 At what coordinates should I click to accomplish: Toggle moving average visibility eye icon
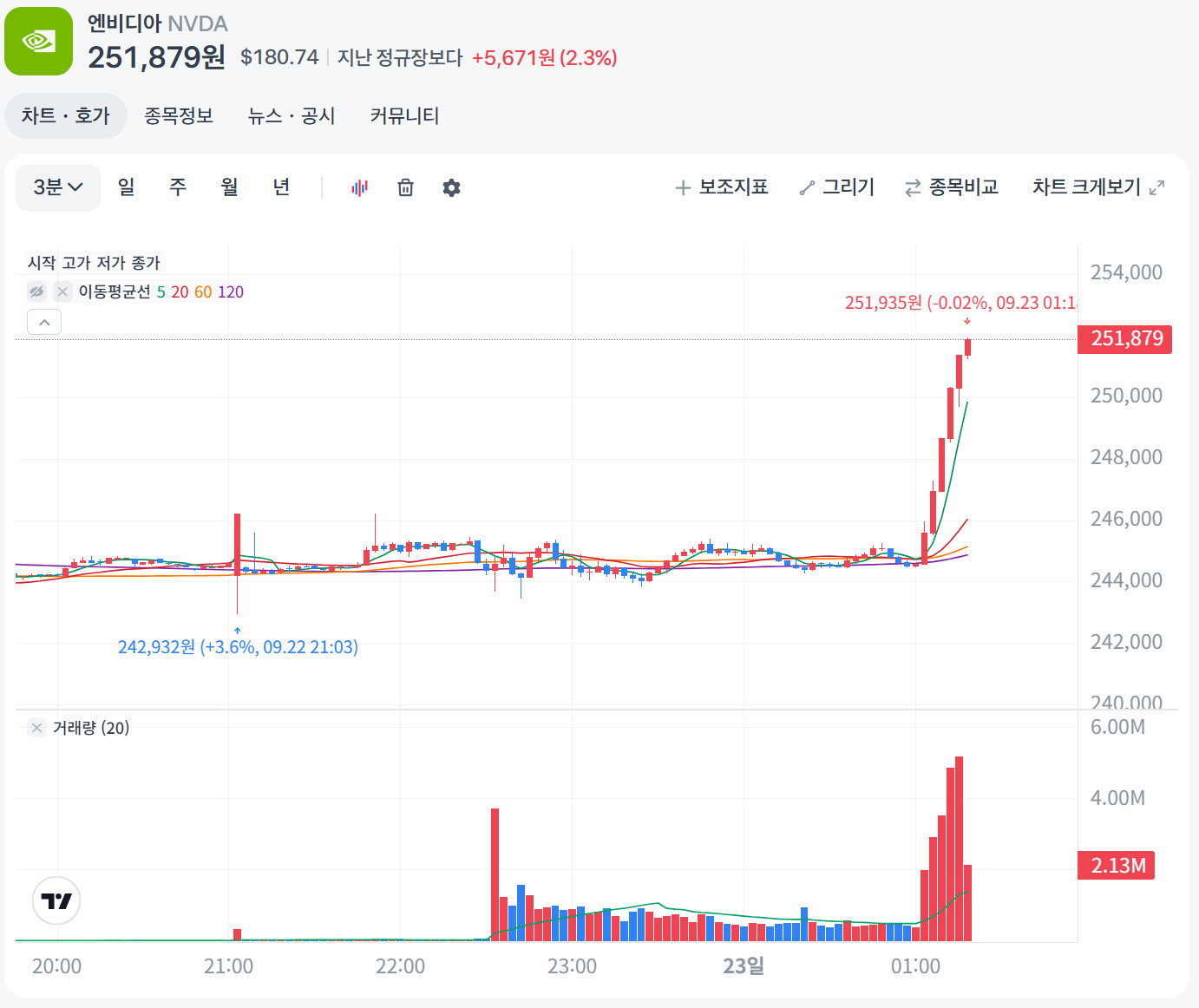[36, 291]
